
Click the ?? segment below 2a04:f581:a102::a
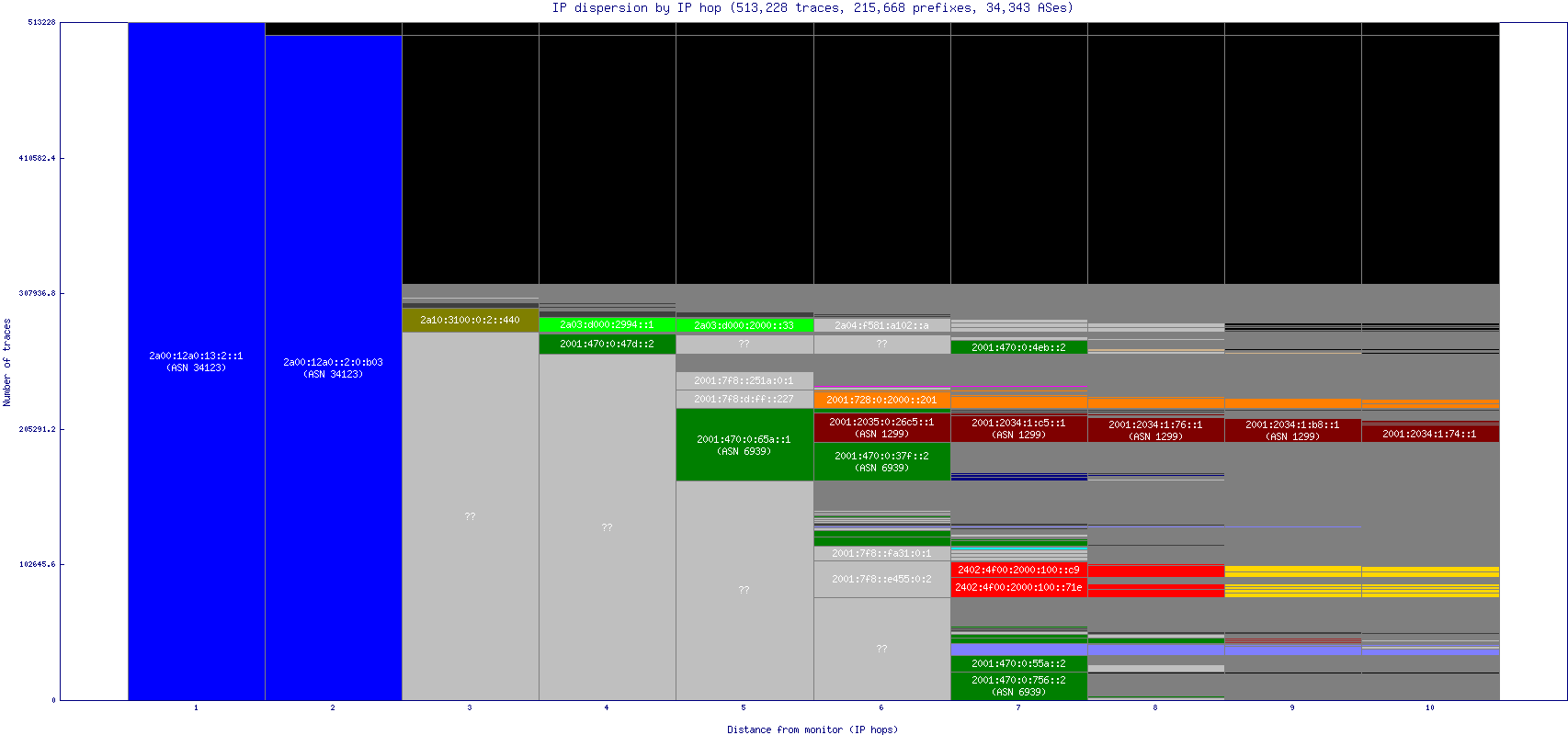pos(881,344)
